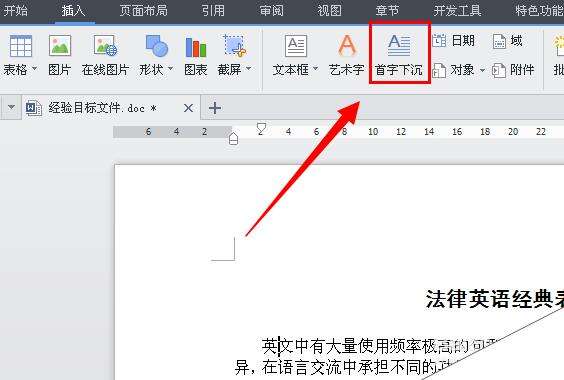This screenshot has width=564, height=380.
Task: Go to the 审阅 tab
Action: tap(272, 10)
